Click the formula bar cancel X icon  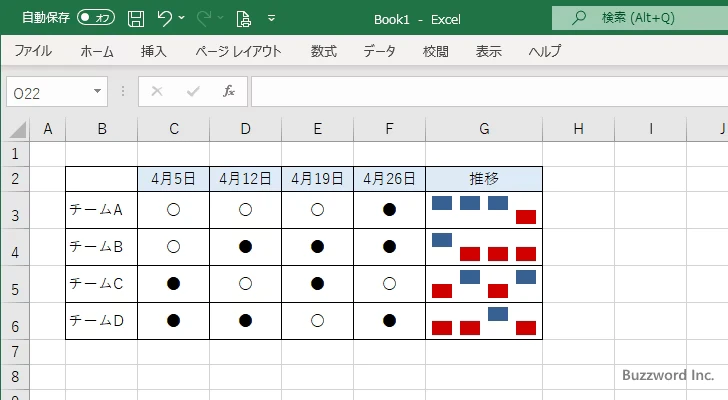pos(156,91)
